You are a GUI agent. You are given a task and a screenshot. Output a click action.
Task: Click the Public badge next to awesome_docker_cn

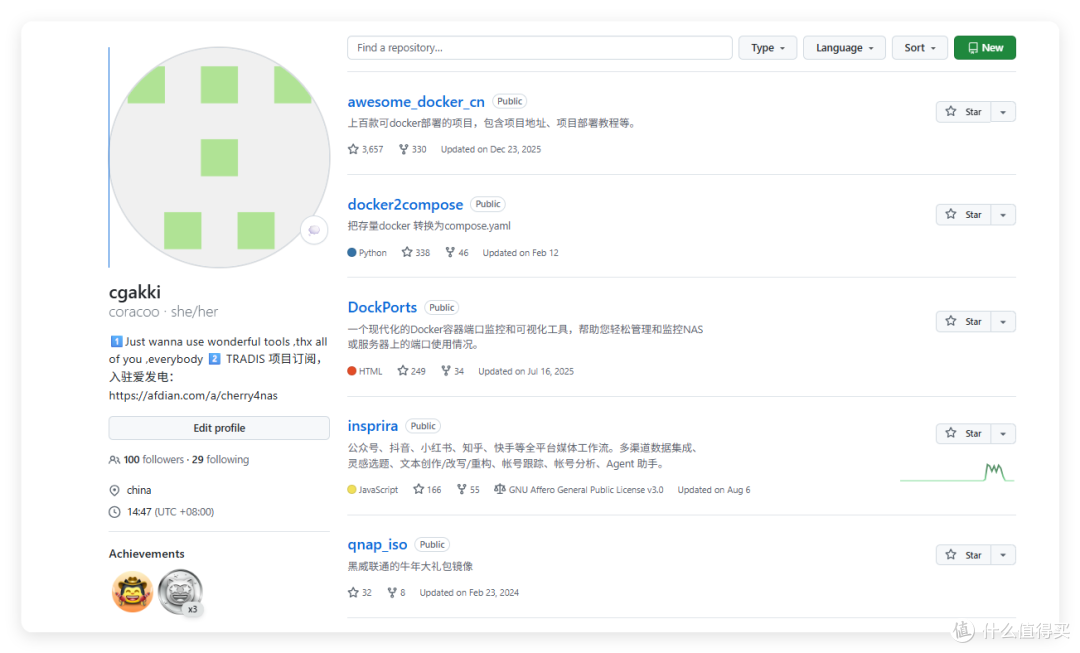(x=510, y=101)
